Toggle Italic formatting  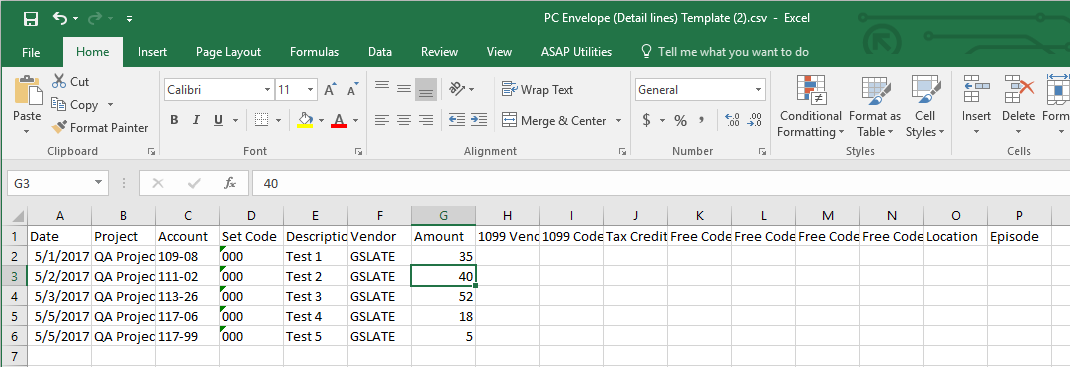point(197,120)
